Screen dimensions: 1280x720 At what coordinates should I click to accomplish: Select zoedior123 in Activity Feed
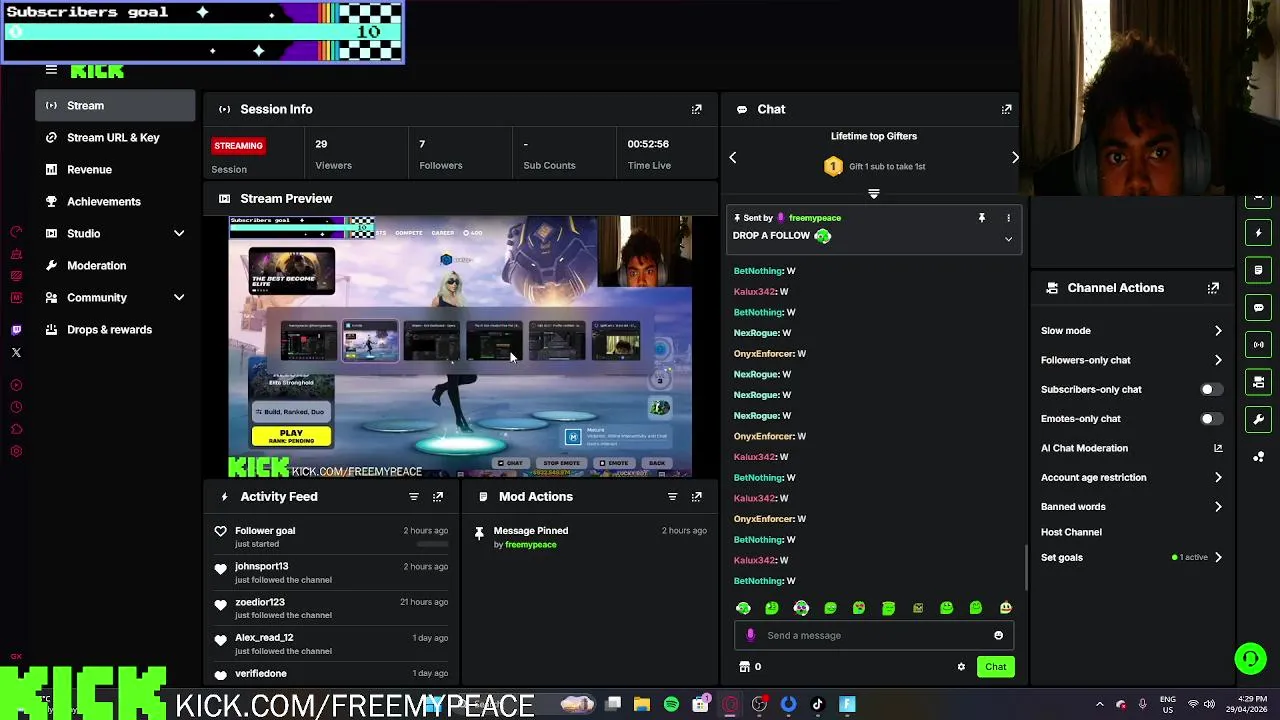click(x=260, y=602)
